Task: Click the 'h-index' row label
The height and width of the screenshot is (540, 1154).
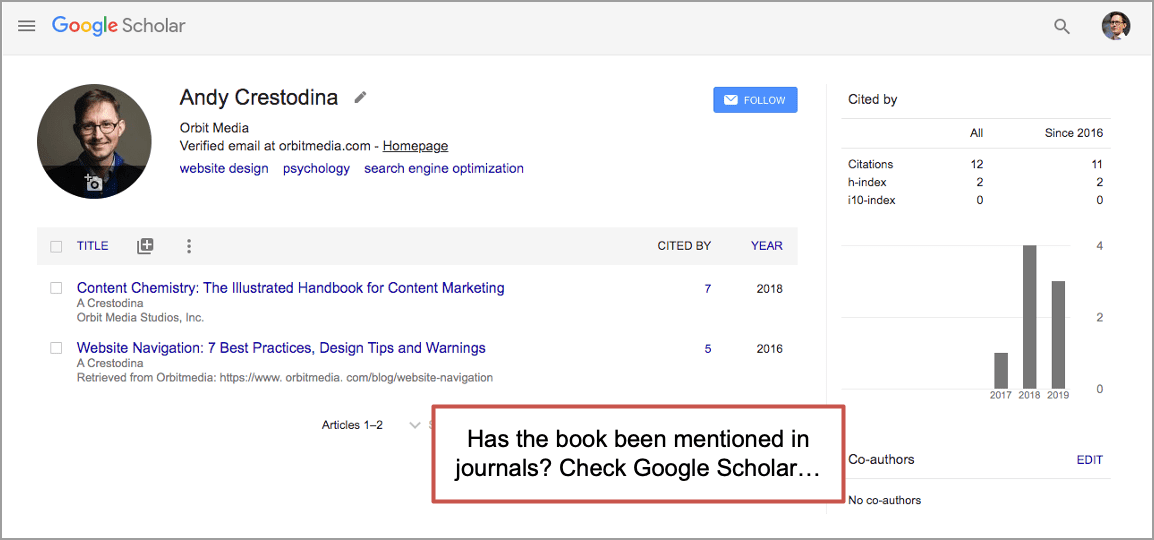Action: click(x=867, y=182)
